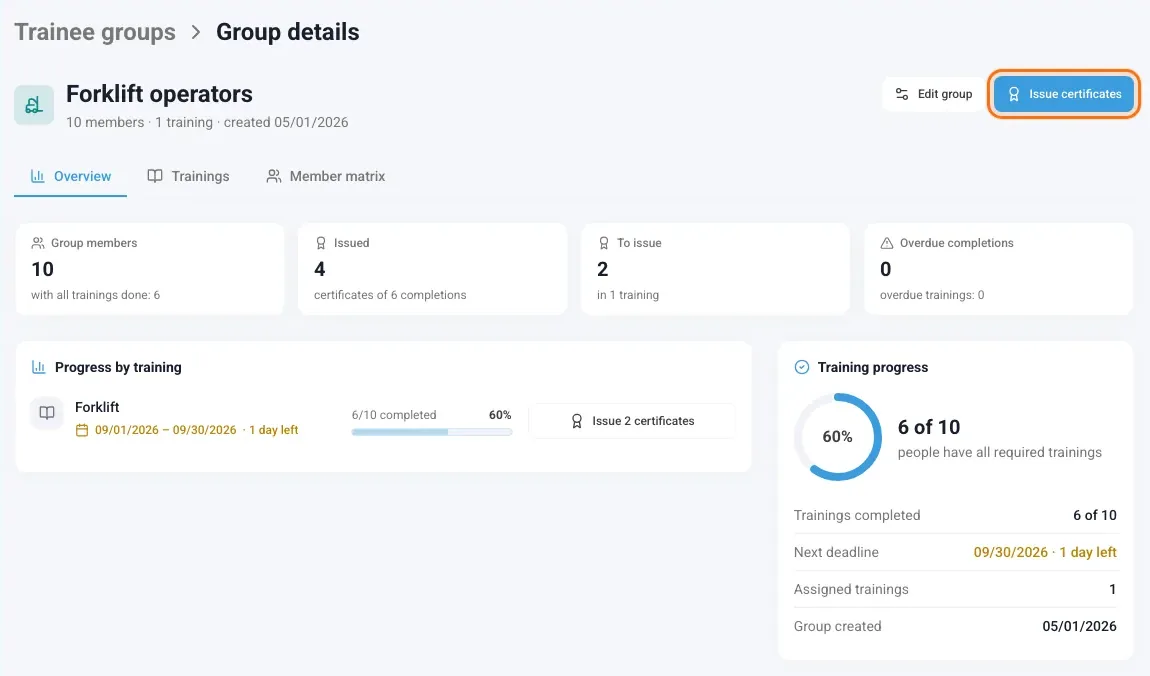Image resolution: width=1150 pixels, height=676 pixels.
Task: Click the people icon in Group members card
Action: click(x=38, y=243)
